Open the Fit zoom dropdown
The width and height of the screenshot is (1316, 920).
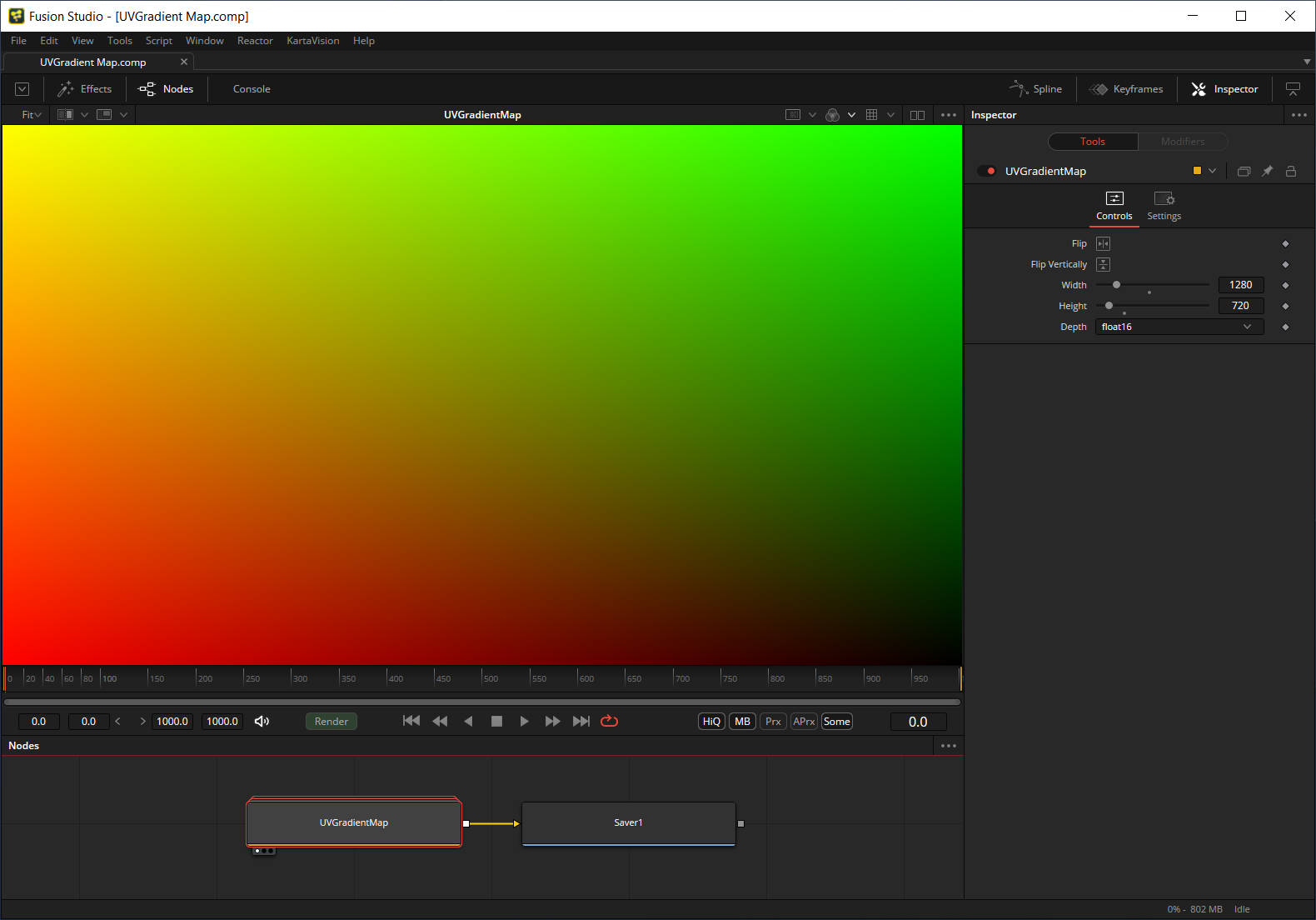tap(32, 115)
